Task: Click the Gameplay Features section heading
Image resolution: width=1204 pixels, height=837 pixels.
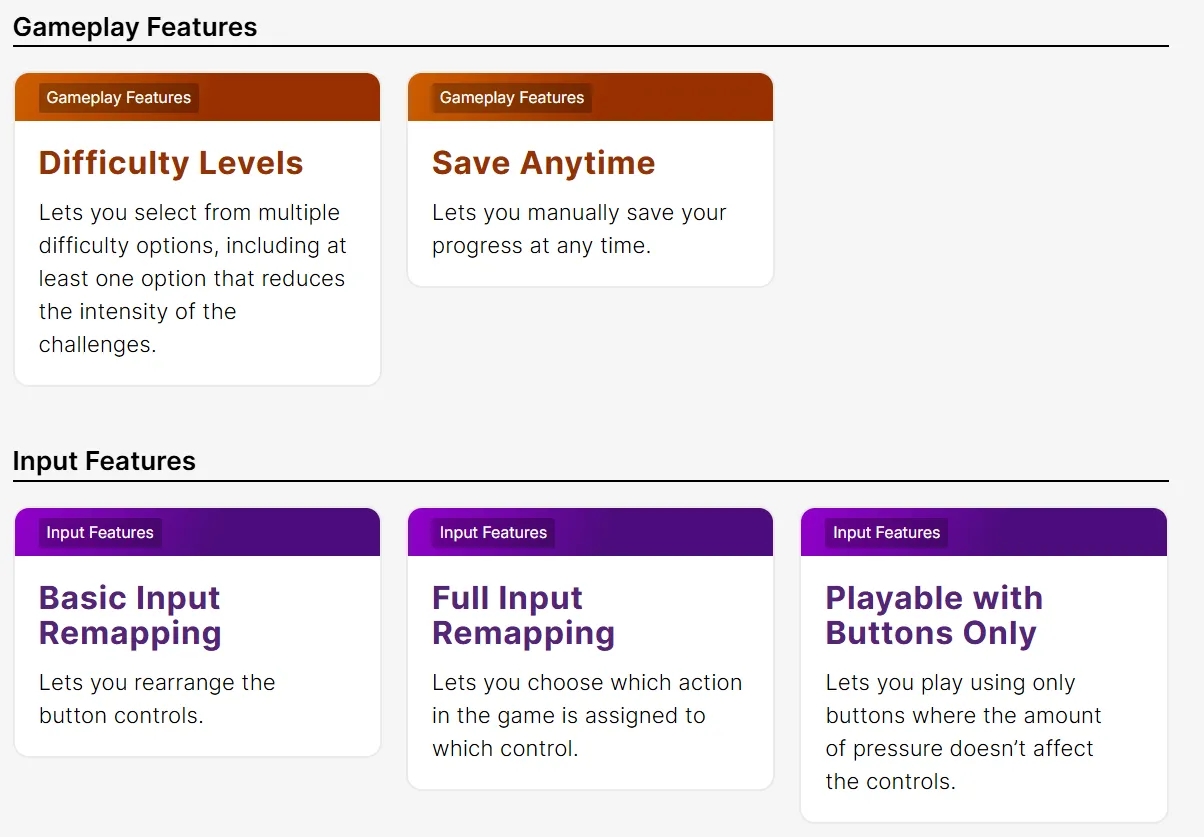Action: click(135, 27)
